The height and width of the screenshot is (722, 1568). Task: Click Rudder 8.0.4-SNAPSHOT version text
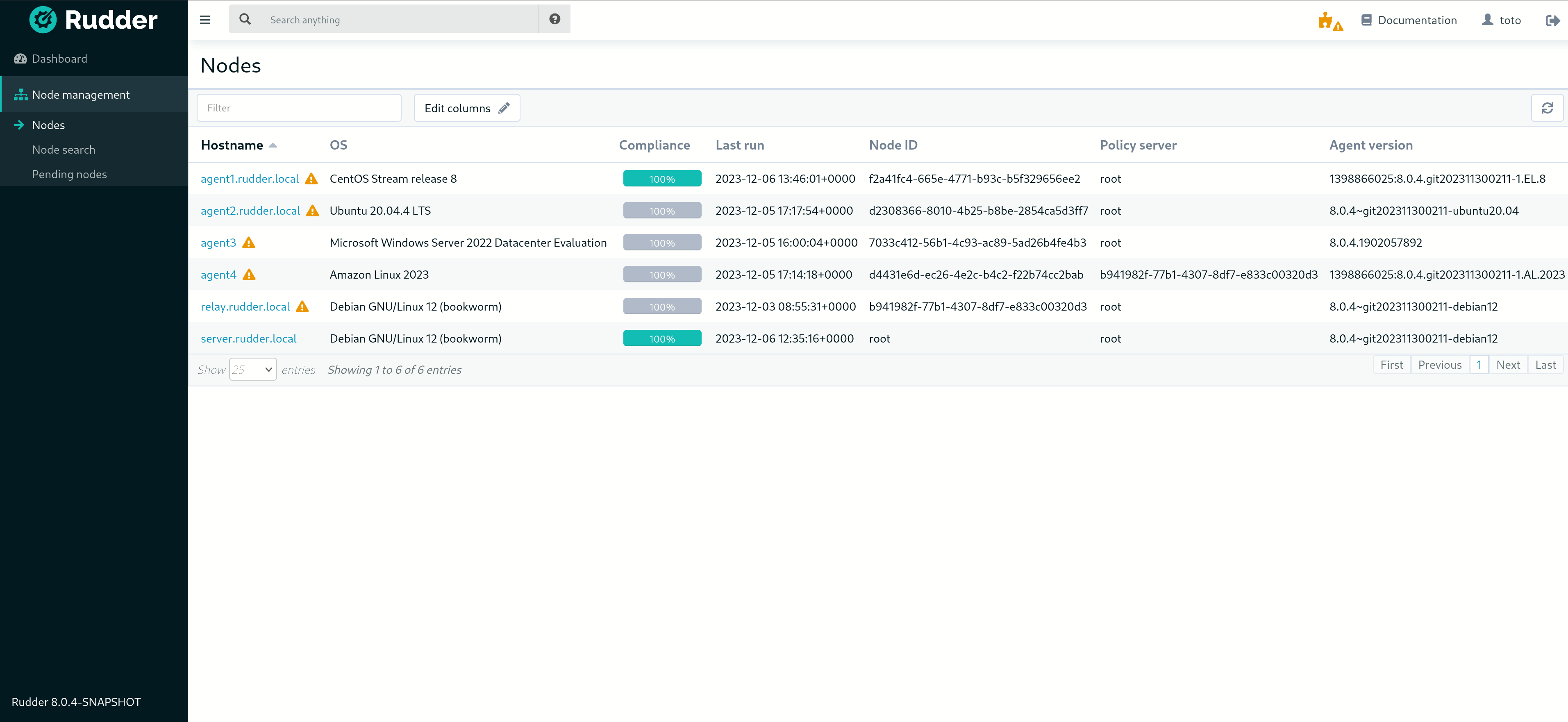76,702
